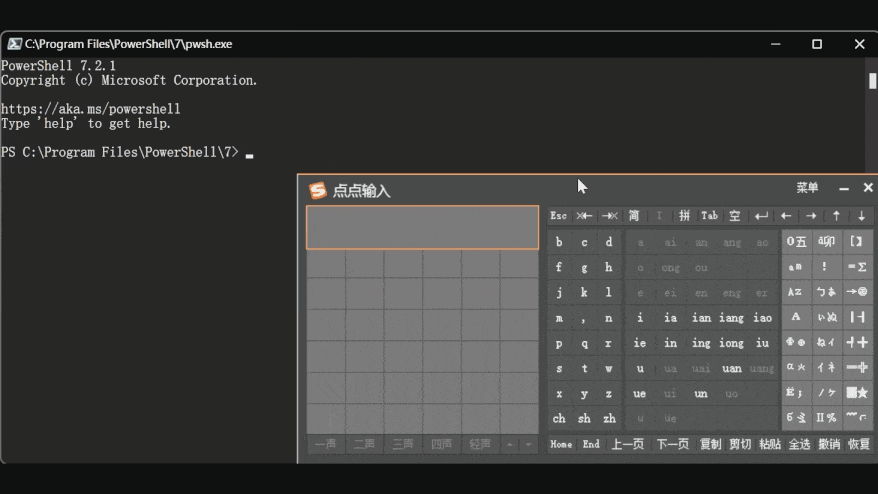Click the 空 space key
The image size is (878, 494).
[735, 216]
